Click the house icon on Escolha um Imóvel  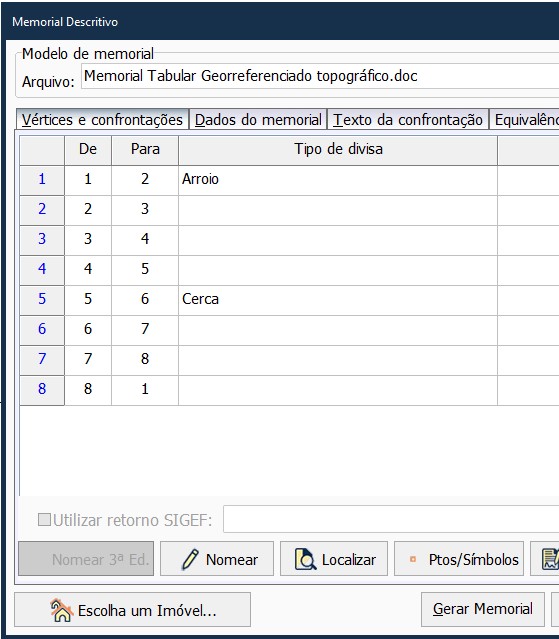coord(62,610)
